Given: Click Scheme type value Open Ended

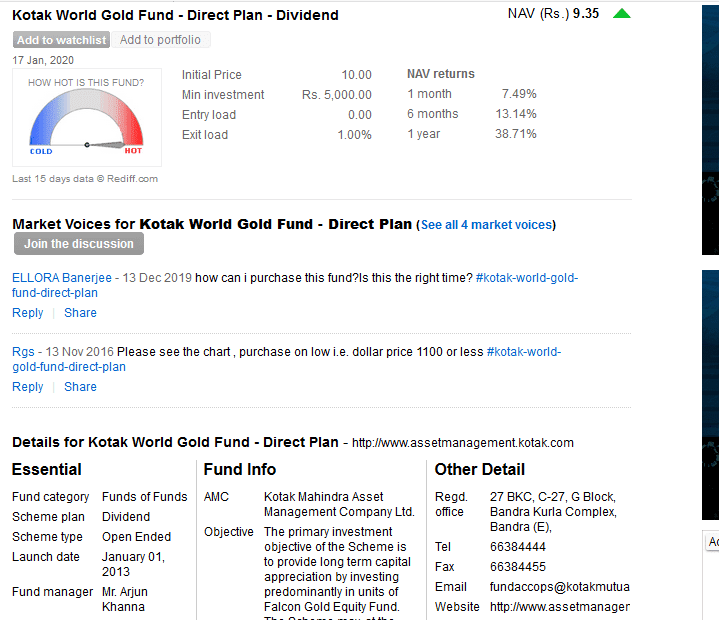Looking at the screenshot, I should click(x=137, y=537).
